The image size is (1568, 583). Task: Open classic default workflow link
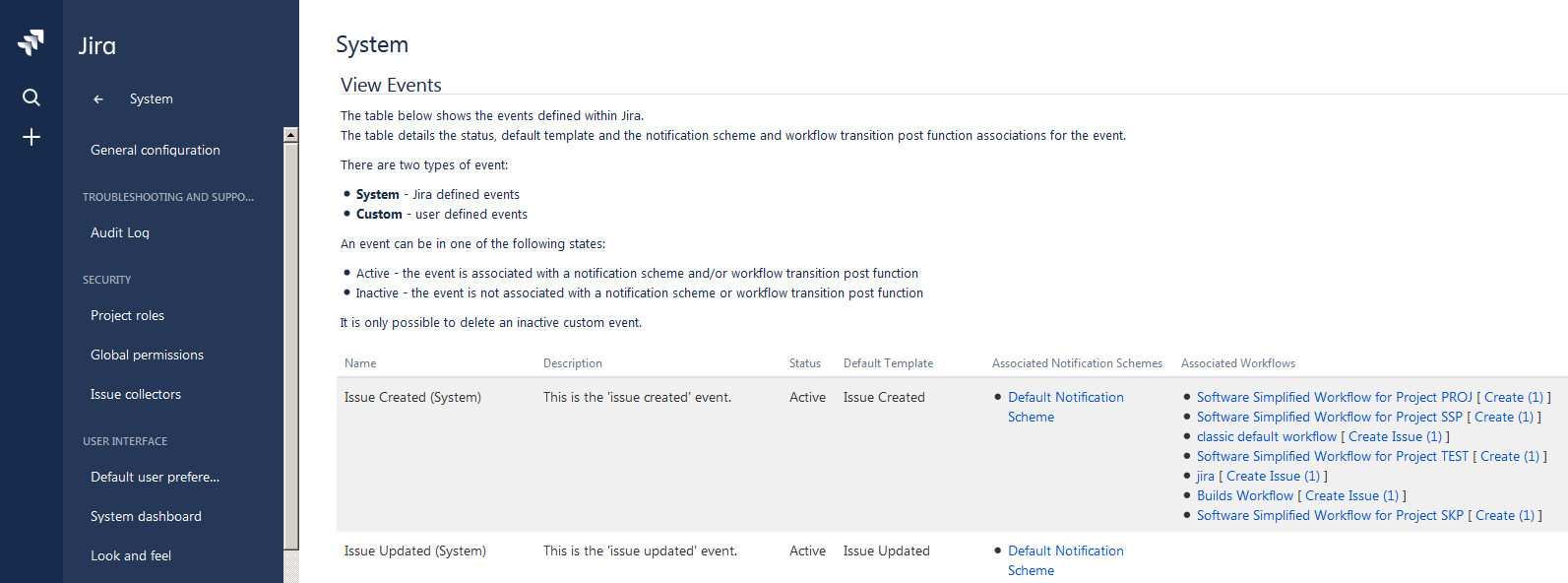(1266, 437)
